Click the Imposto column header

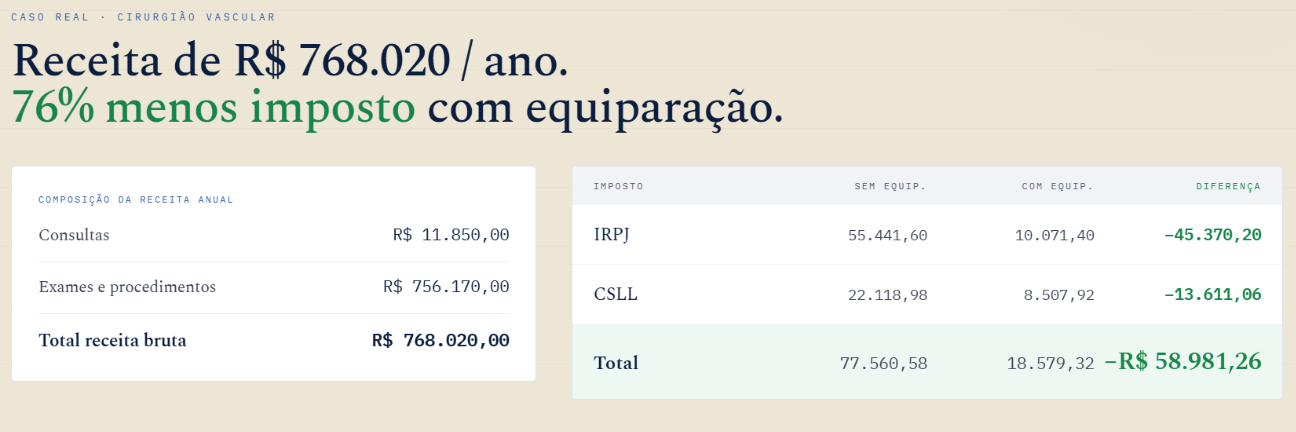coord(619,186)
